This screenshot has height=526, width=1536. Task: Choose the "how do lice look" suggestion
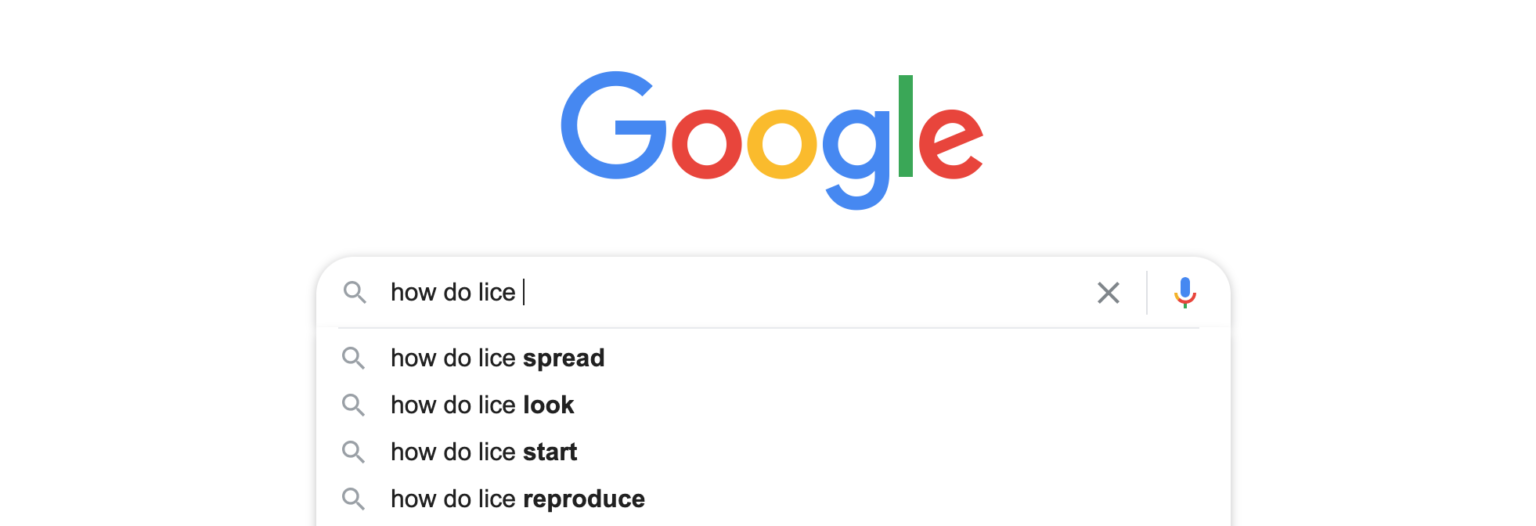pos(482,405)
